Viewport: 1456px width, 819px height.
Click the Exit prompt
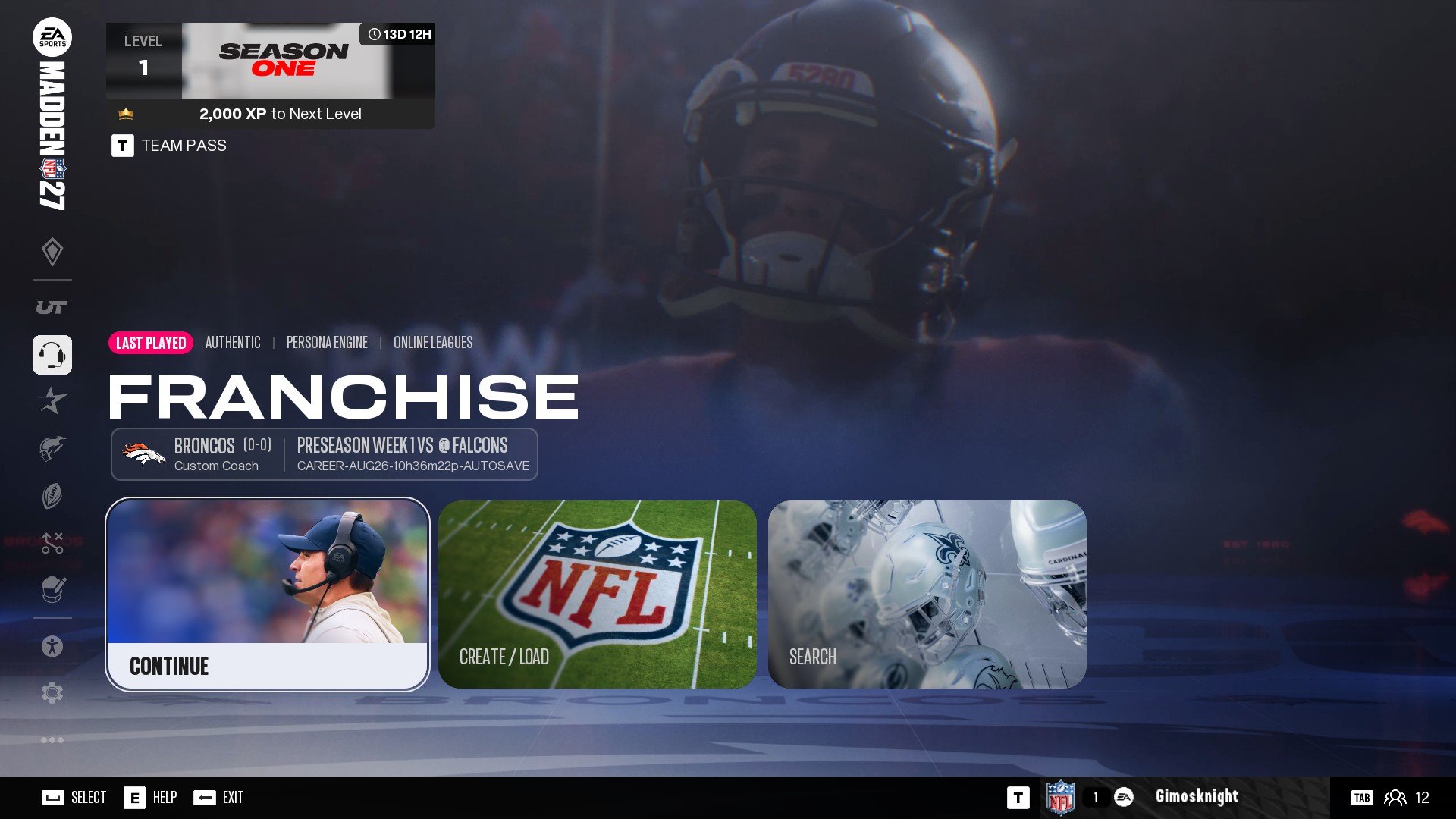point(218,798)
